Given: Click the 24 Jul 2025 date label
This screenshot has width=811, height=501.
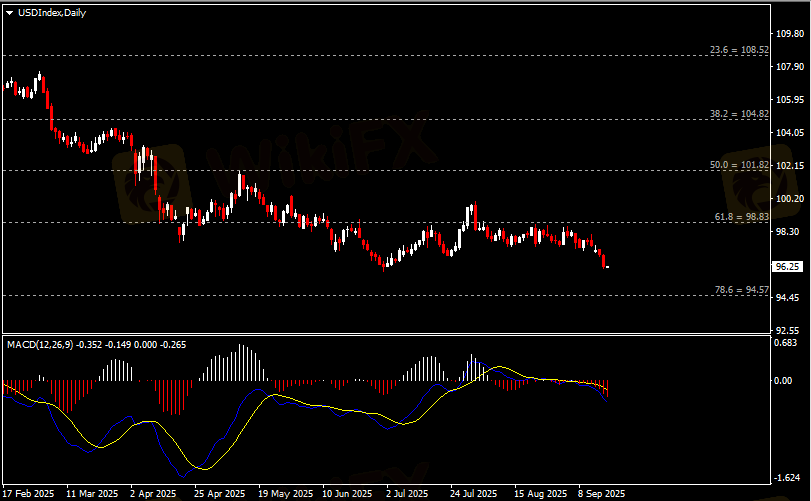Looking at the screenshot, I should 474,494.
